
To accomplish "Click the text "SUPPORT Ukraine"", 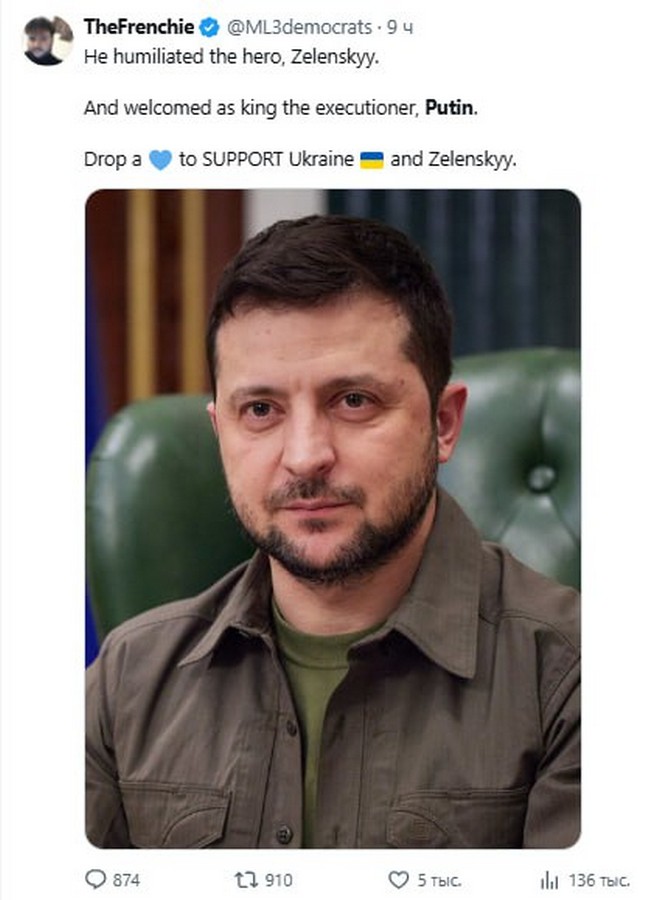I will pos(277,159).
